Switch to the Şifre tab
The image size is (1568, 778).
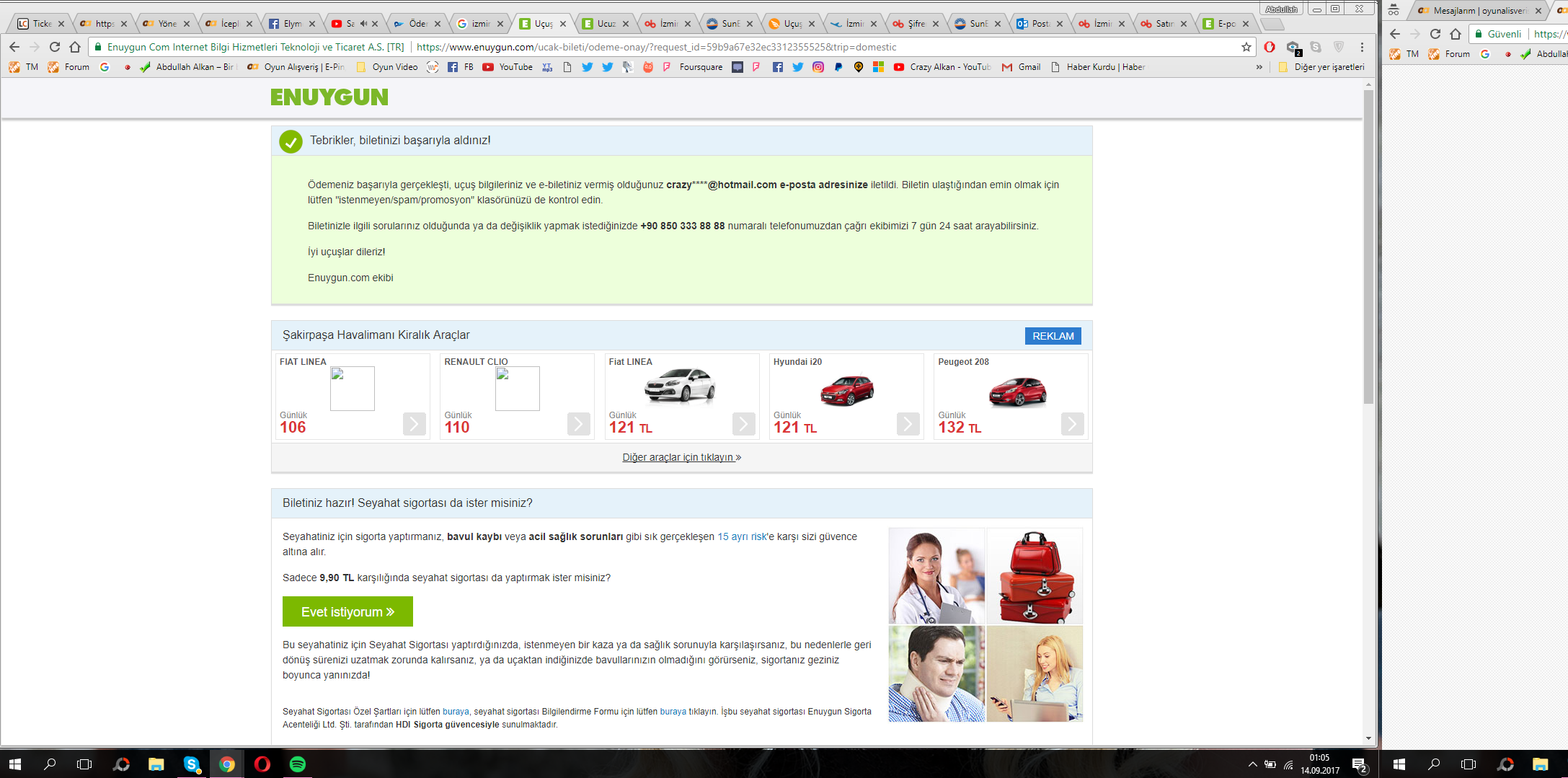(x=915, y=24)
